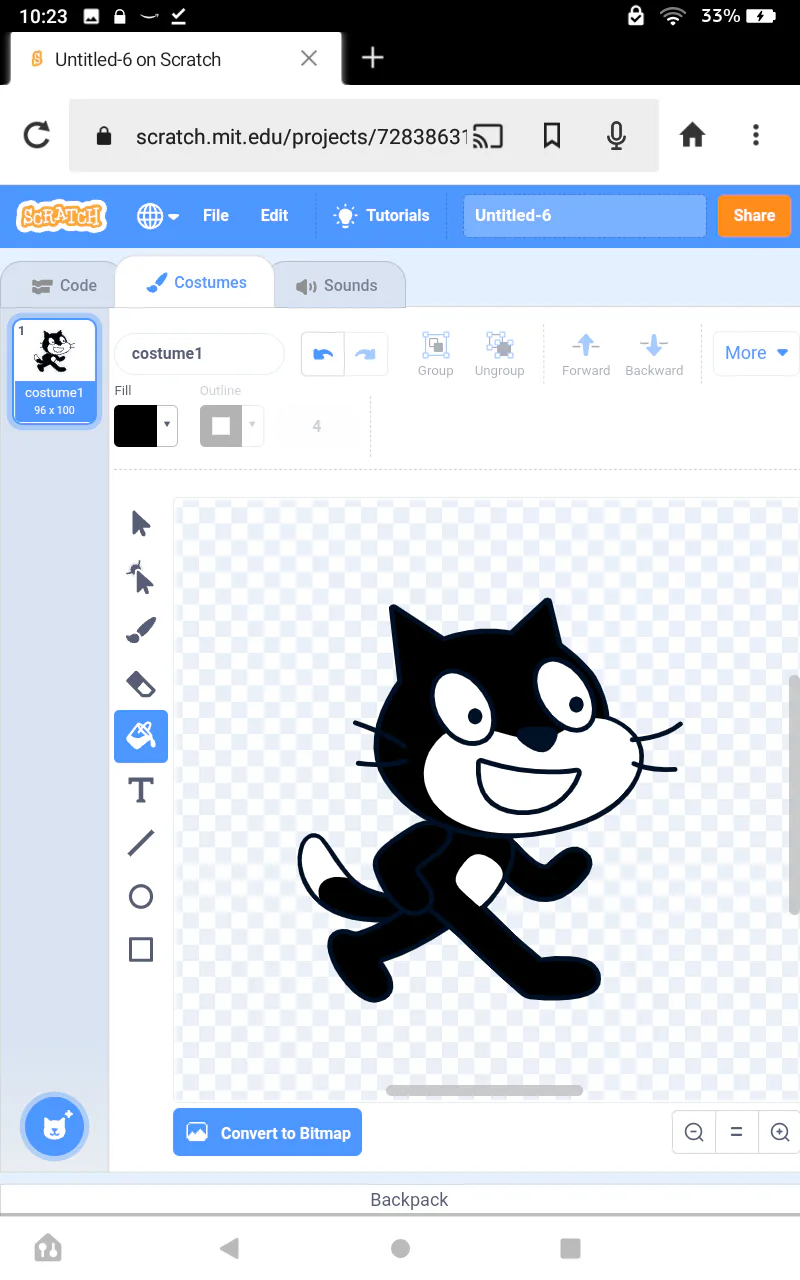The height and width of the screenshot is (1280, 800).
Task: Redo the costume edit
Action: [366, 354]
